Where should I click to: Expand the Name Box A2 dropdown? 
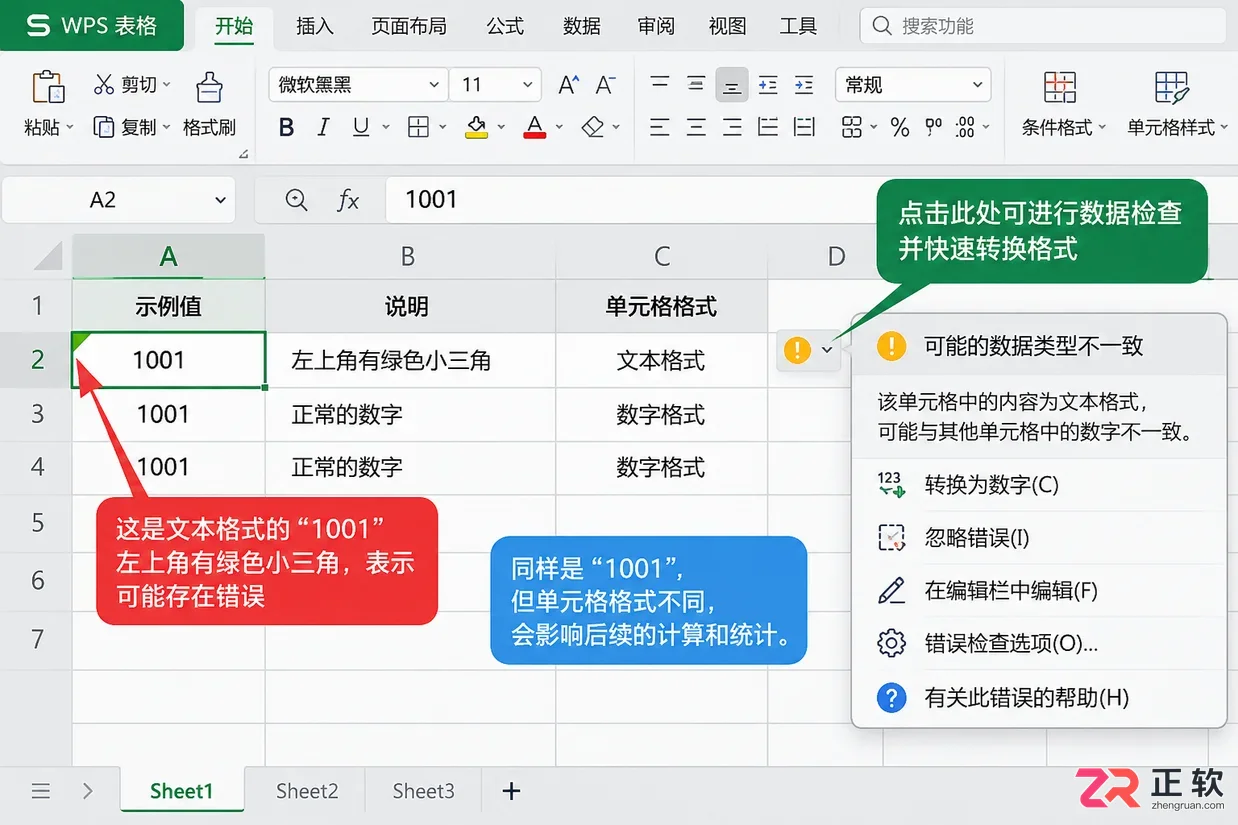pyautogui.click(x=221, y=200)
